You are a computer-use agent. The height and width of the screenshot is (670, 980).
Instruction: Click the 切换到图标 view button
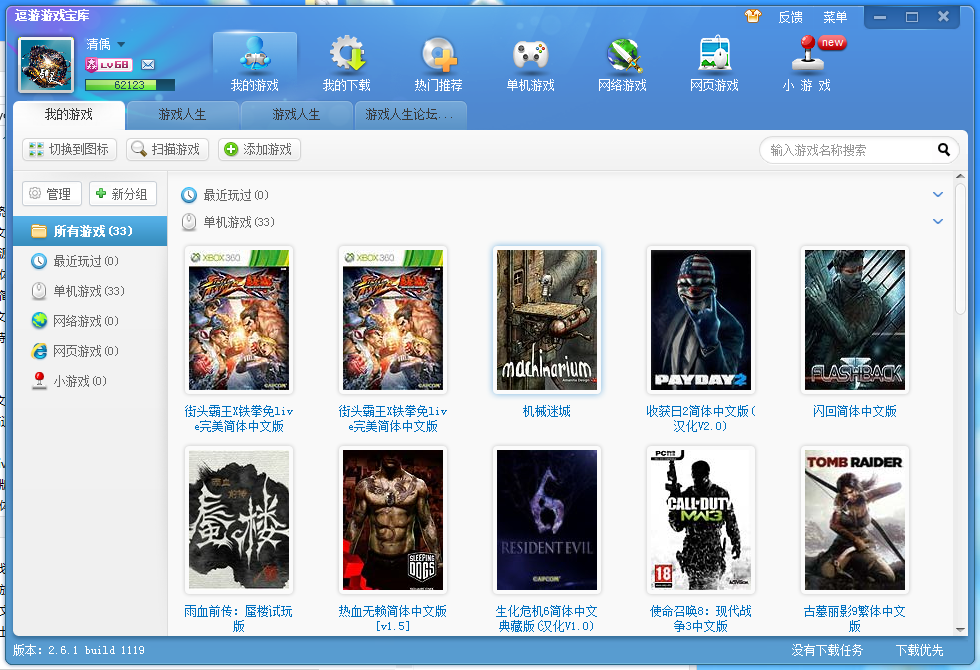coord(69,149)
